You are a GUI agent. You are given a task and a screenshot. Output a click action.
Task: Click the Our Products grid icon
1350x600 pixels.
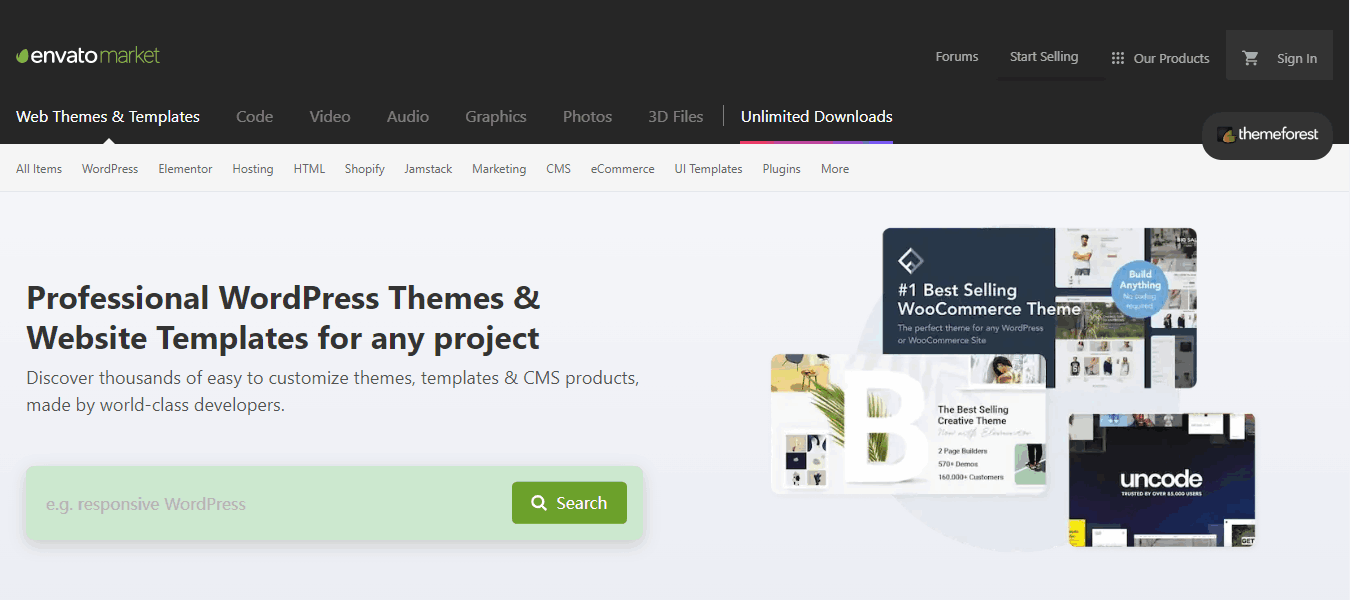click(1117, 58)
